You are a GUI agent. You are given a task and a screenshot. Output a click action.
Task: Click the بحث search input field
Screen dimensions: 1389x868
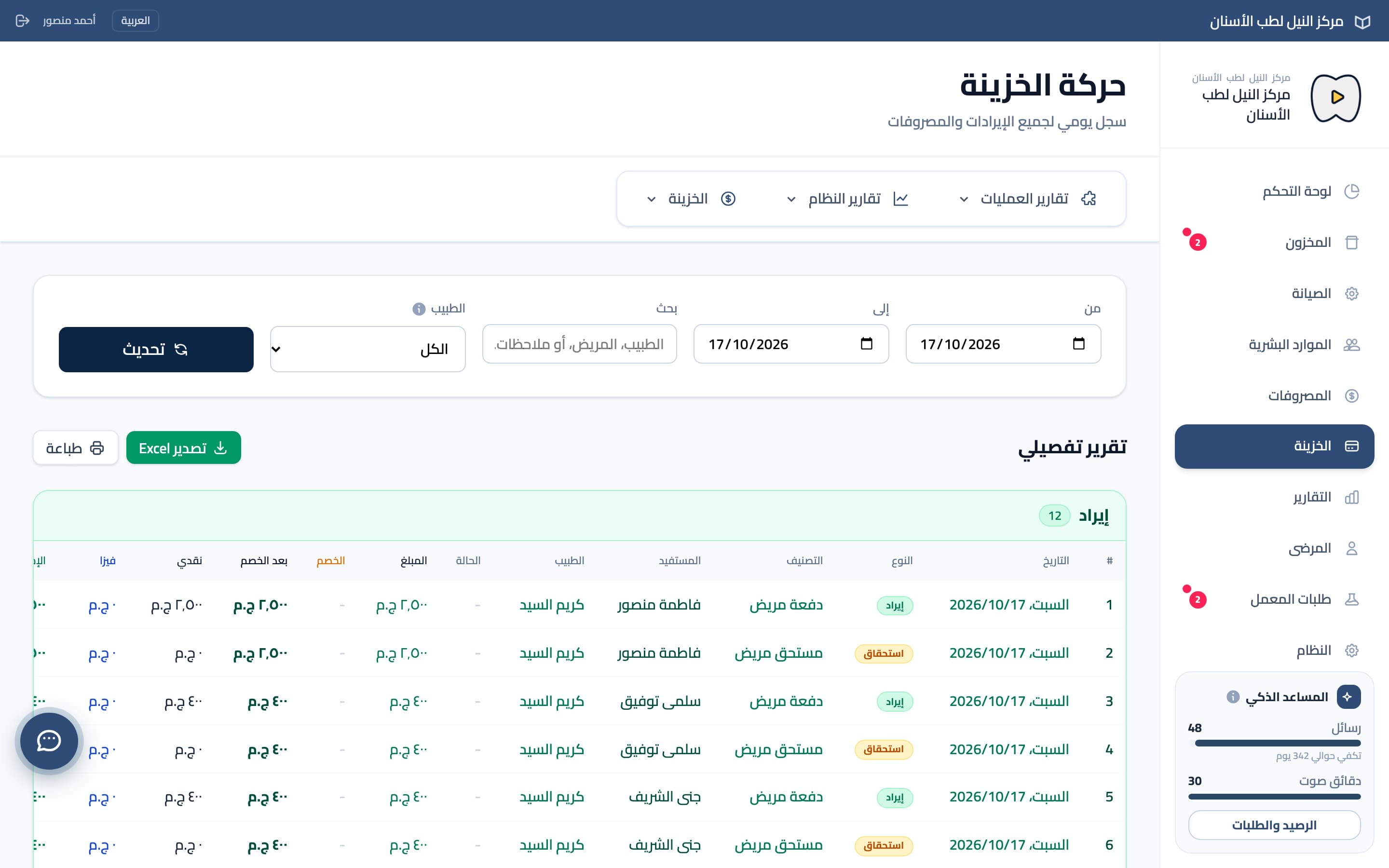click(x=580, y=344)
